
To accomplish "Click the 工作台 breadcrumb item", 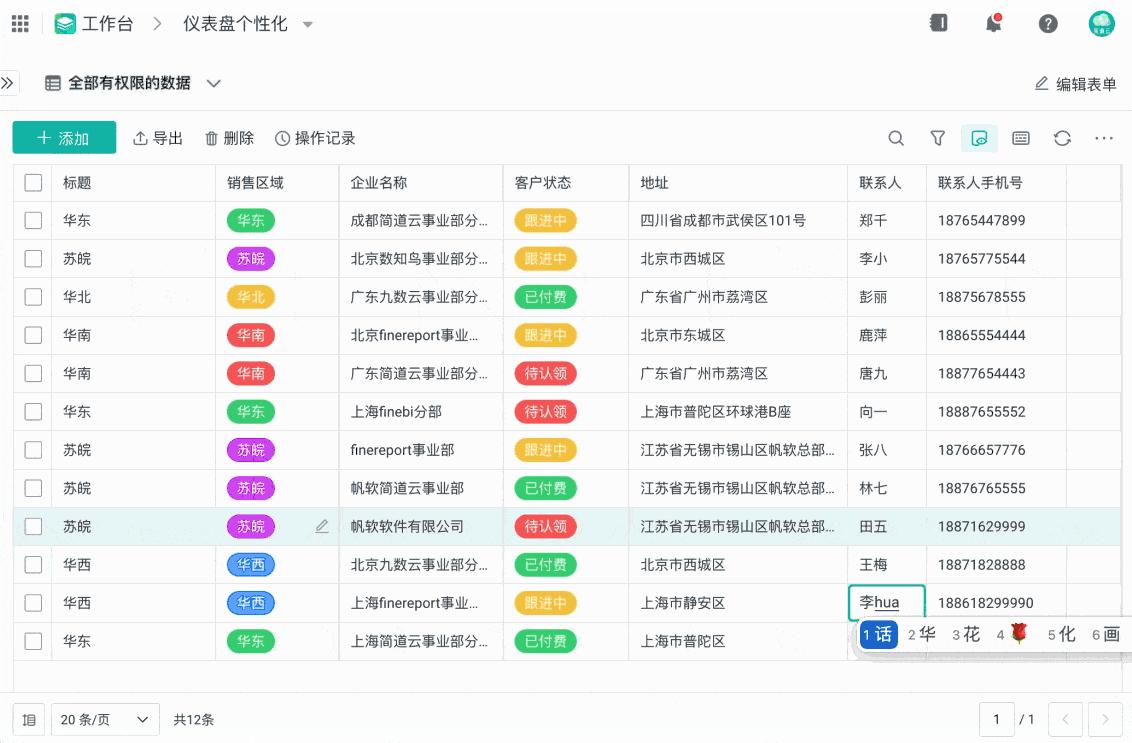I will tap(108, 24).
